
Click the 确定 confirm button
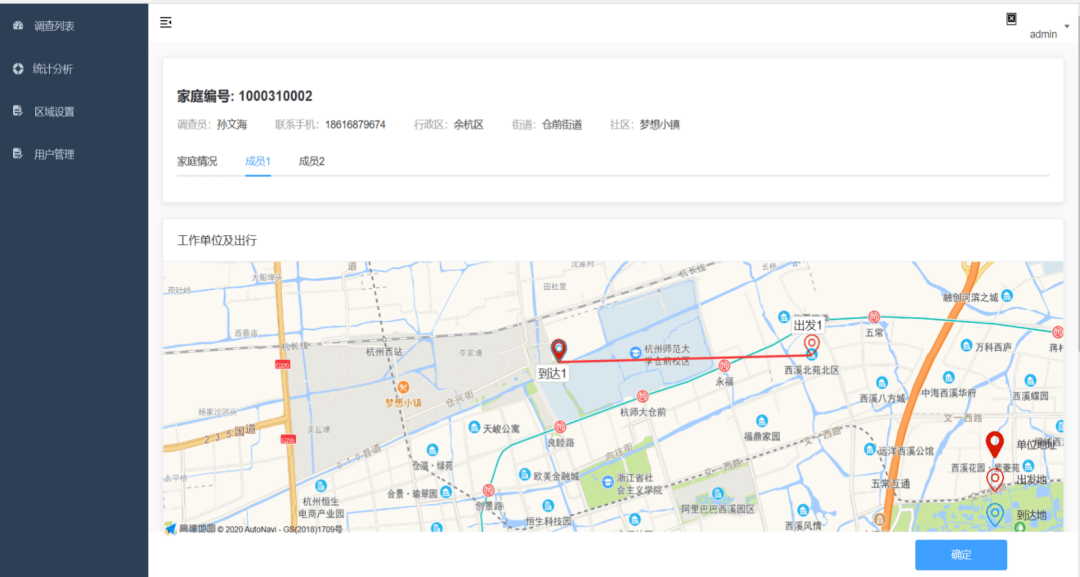click(961, 555)
